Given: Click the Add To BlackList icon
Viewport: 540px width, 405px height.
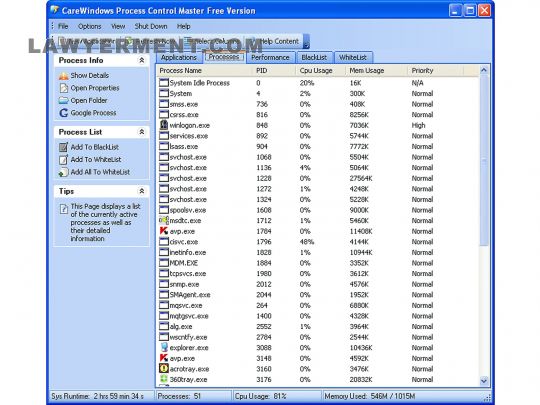Looking at the screenshot, I should pyautogui.click(x=63, y=147).
